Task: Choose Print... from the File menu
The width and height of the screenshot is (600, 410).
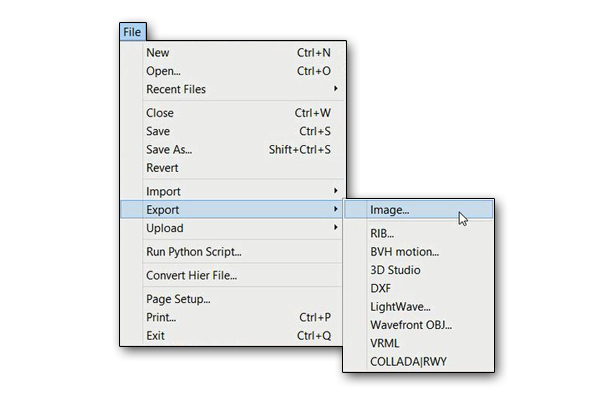Action: pyautogui.click(x=233, y=317)
